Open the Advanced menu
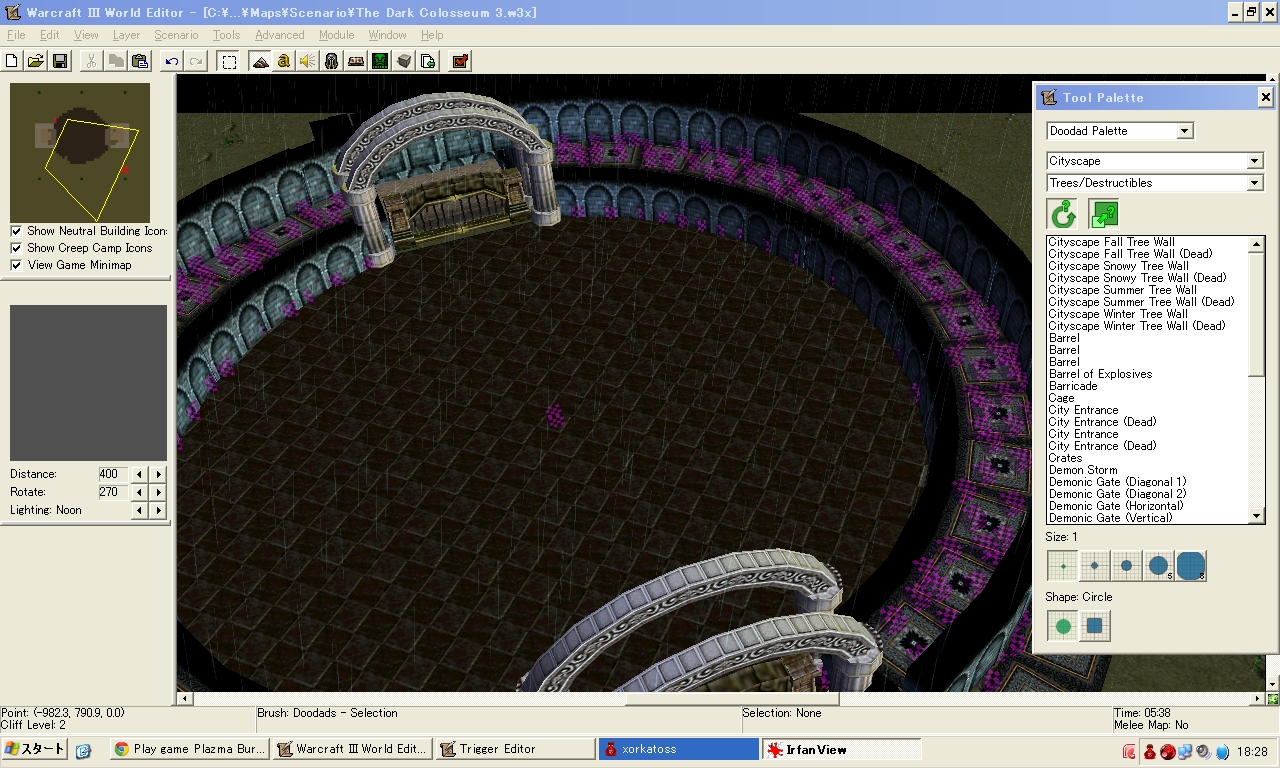This screenshot has width=1280, height=768. click(x=280, y=35)
